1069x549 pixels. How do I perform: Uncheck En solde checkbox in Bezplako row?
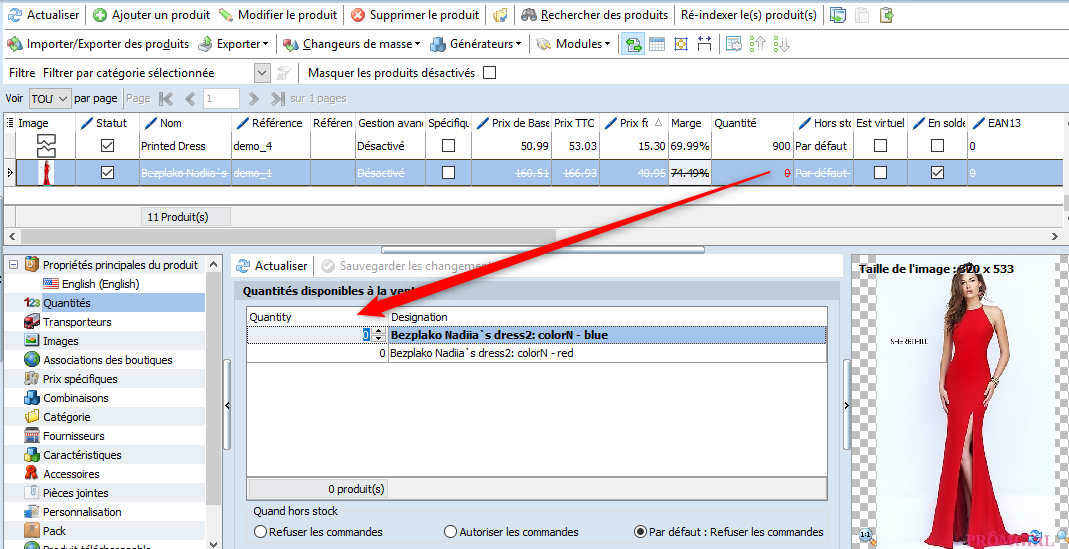pos(937,173)
